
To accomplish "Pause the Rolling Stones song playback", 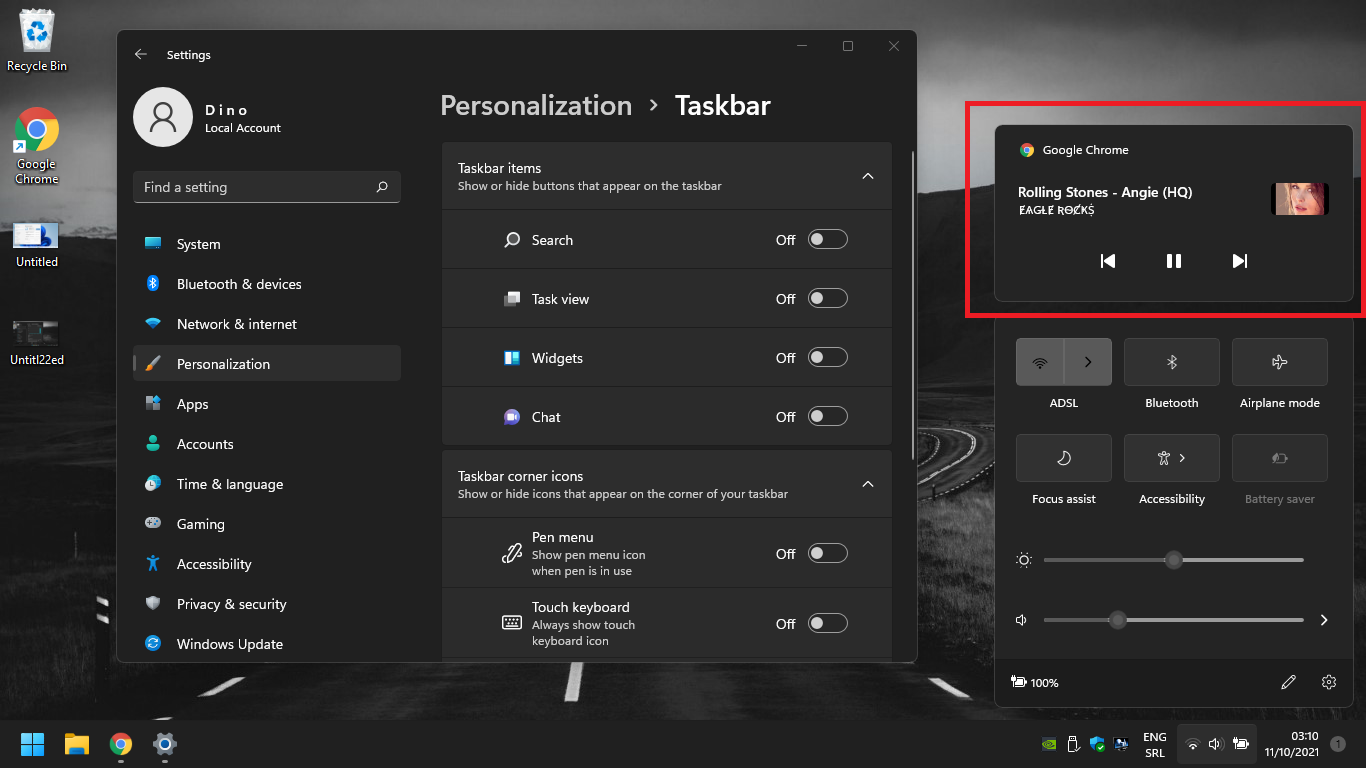I will tap(1174, 261).
